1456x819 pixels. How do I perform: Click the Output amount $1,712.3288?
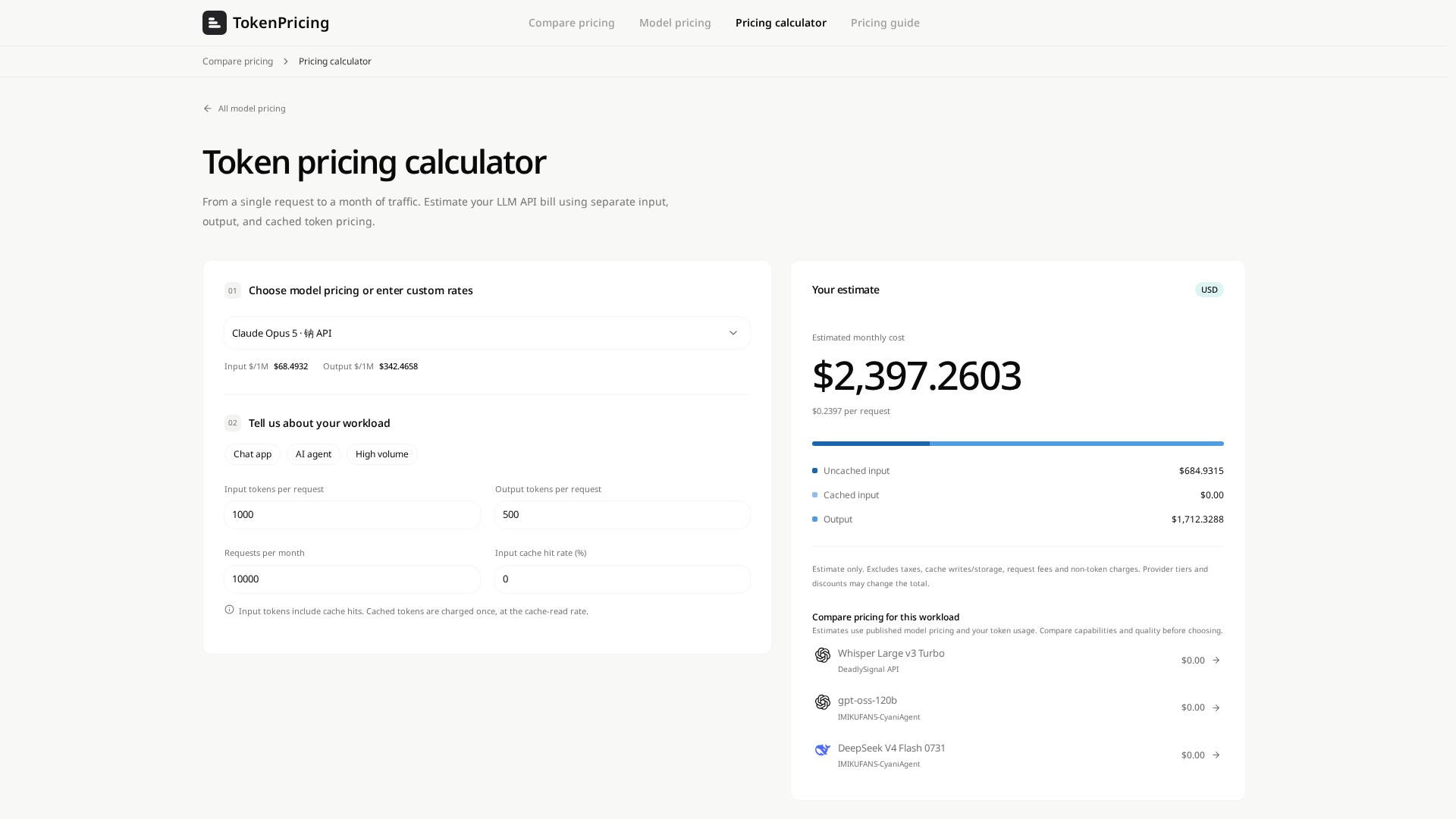(1197, 519)
